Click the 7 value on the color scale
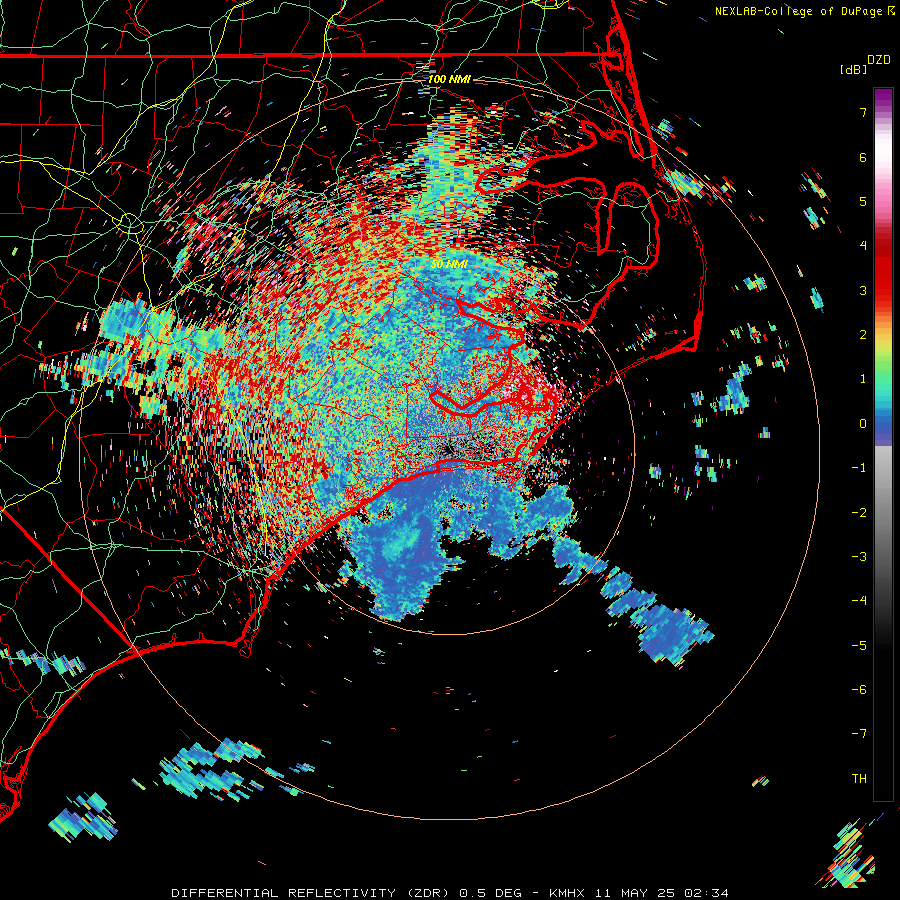 (863, 112)
